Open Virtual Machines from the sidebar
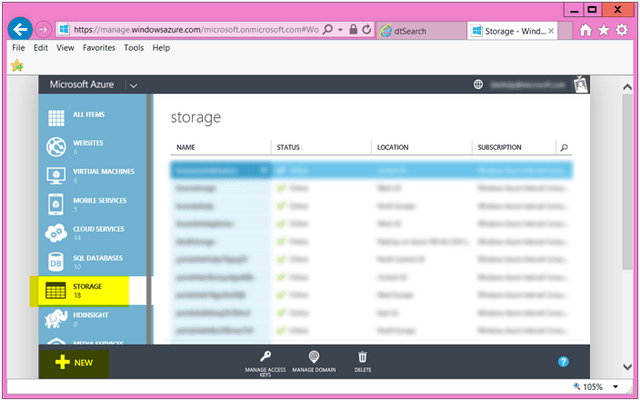Viewport: 640px width, 401px height. pos(56,176)
